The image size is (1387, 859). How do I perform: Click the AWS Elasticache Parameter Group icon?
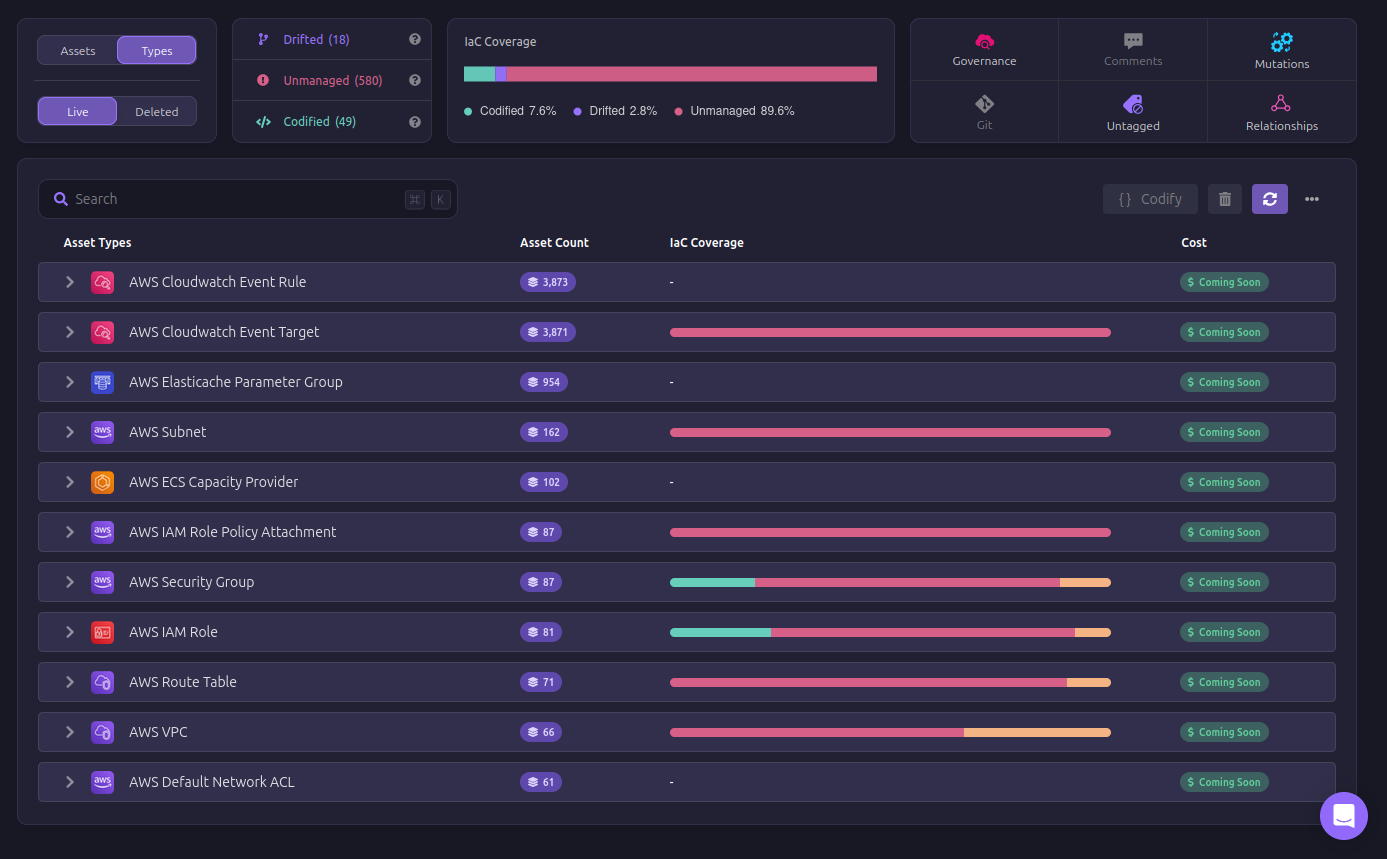pyautogui.click(x=102, y=382)
